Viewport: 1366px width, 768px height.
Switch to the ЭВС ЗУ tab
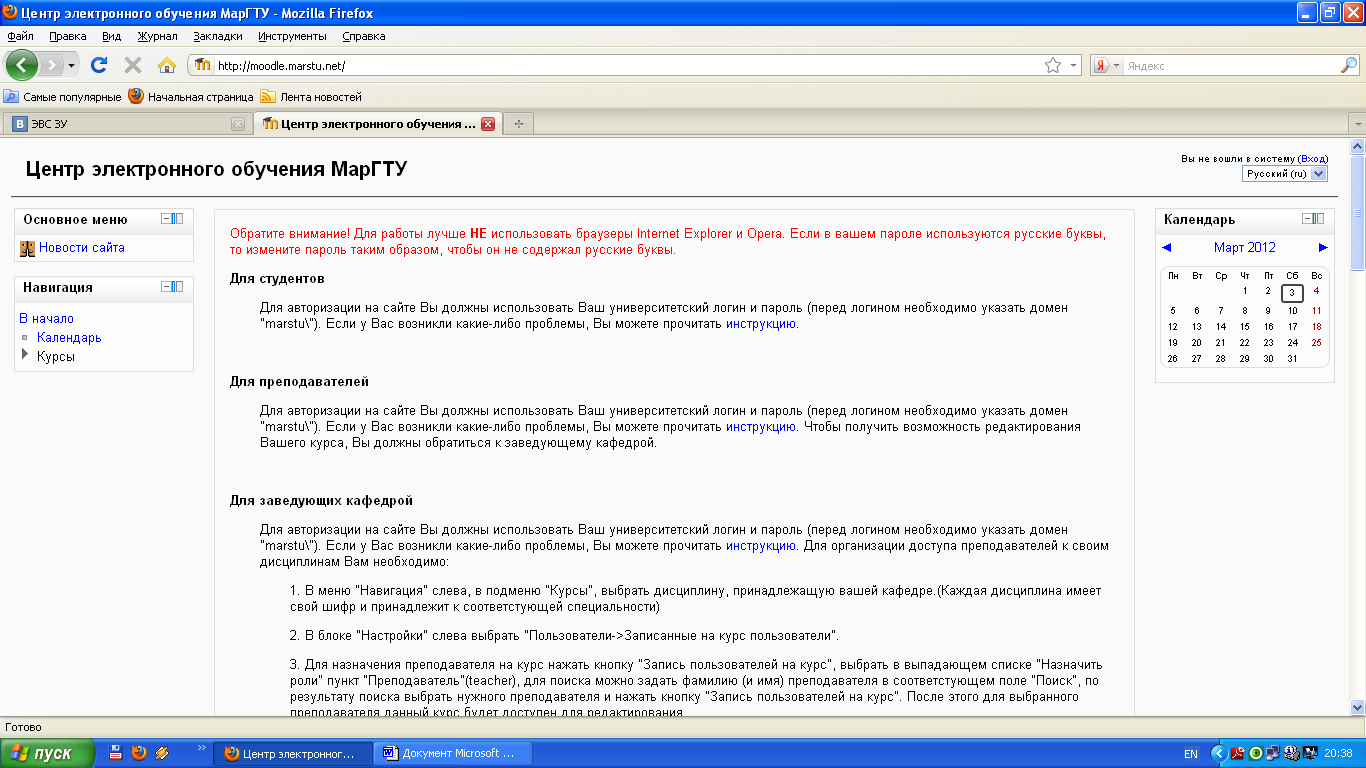pyautogui.click(x=127, y=124)
